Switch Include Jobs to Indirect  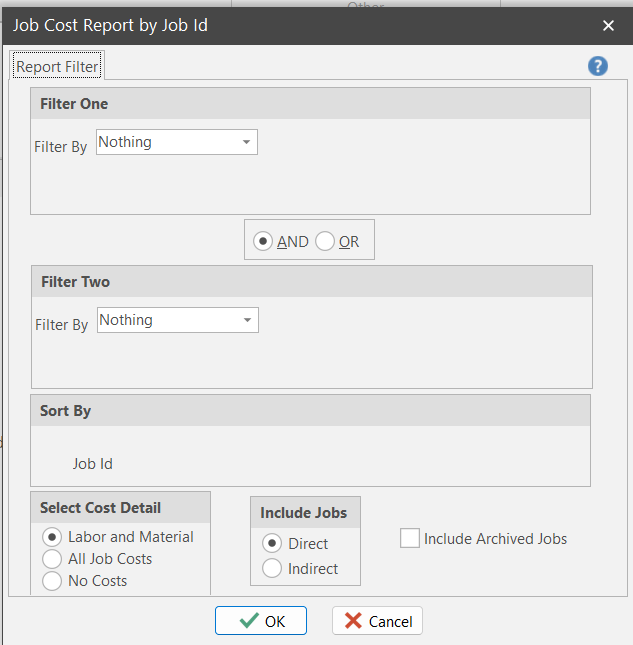(x=271, y=568)
